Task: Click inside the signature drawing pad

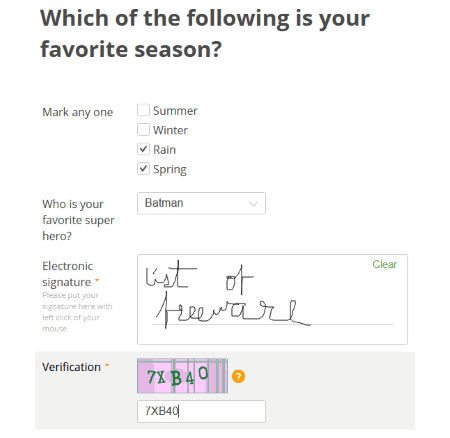Action: click(272, 299)
